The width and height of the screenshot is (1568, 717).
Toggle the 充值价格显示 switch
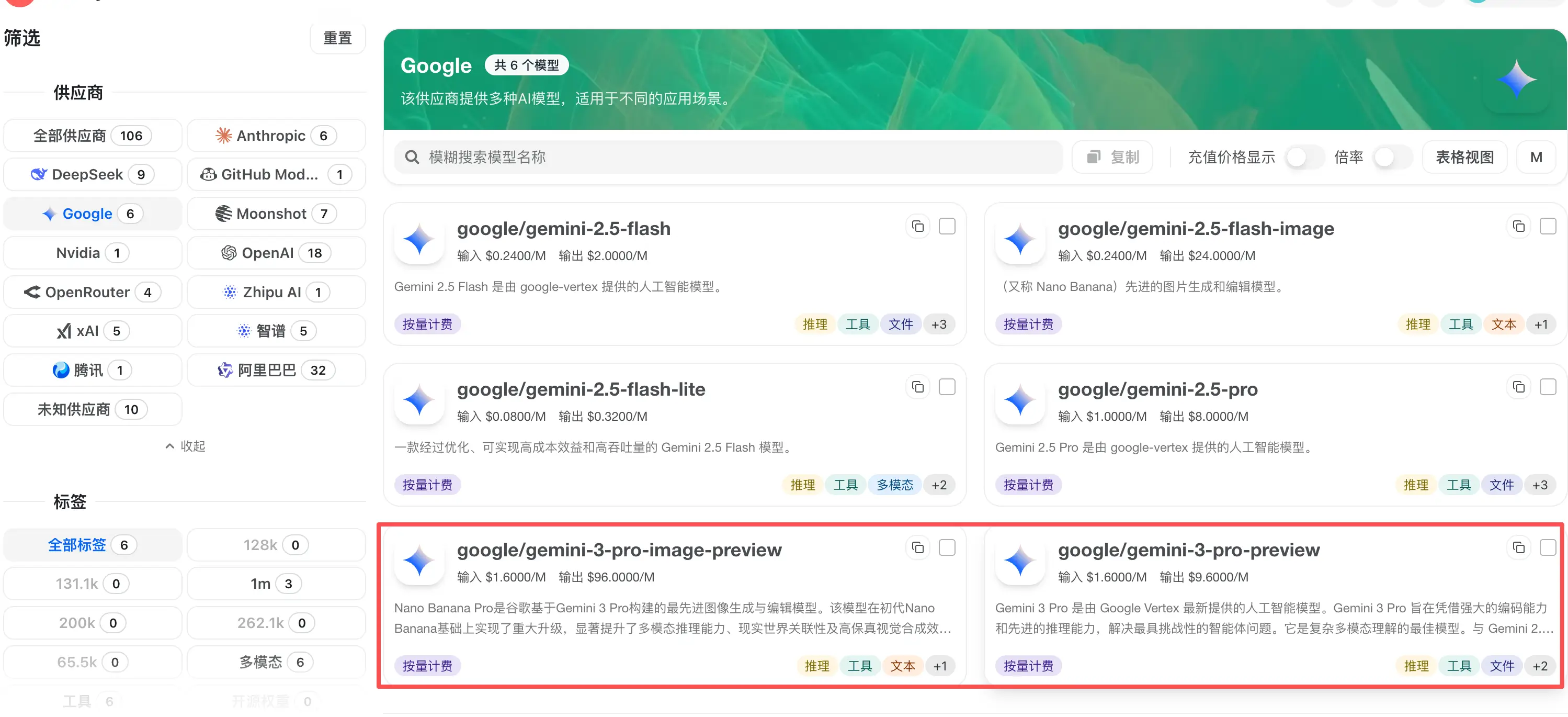tap(1304, 157)
